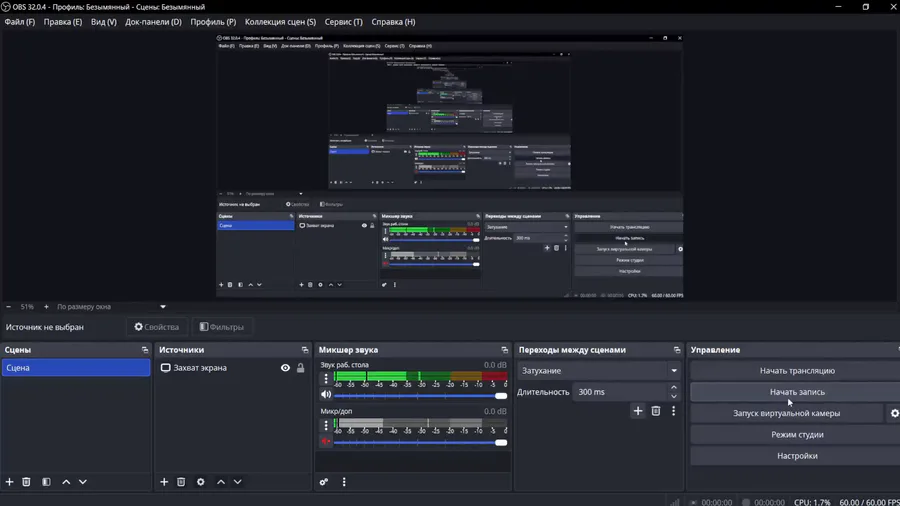Click Начать трансляцию button
This screenshot has width=900, height=506.
pos(797,371)
